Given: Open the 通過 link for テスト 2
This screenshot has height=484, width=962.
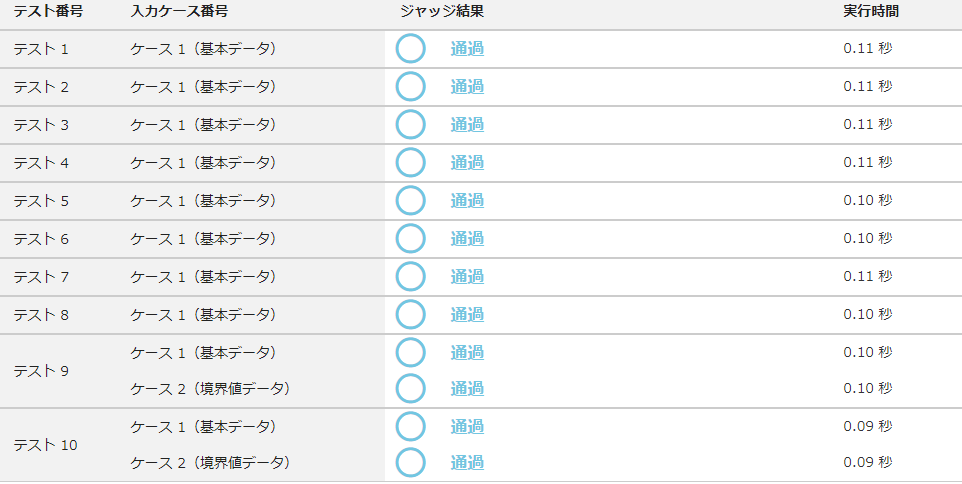Looking at the screenshot, I should click(x=467, y=87).
